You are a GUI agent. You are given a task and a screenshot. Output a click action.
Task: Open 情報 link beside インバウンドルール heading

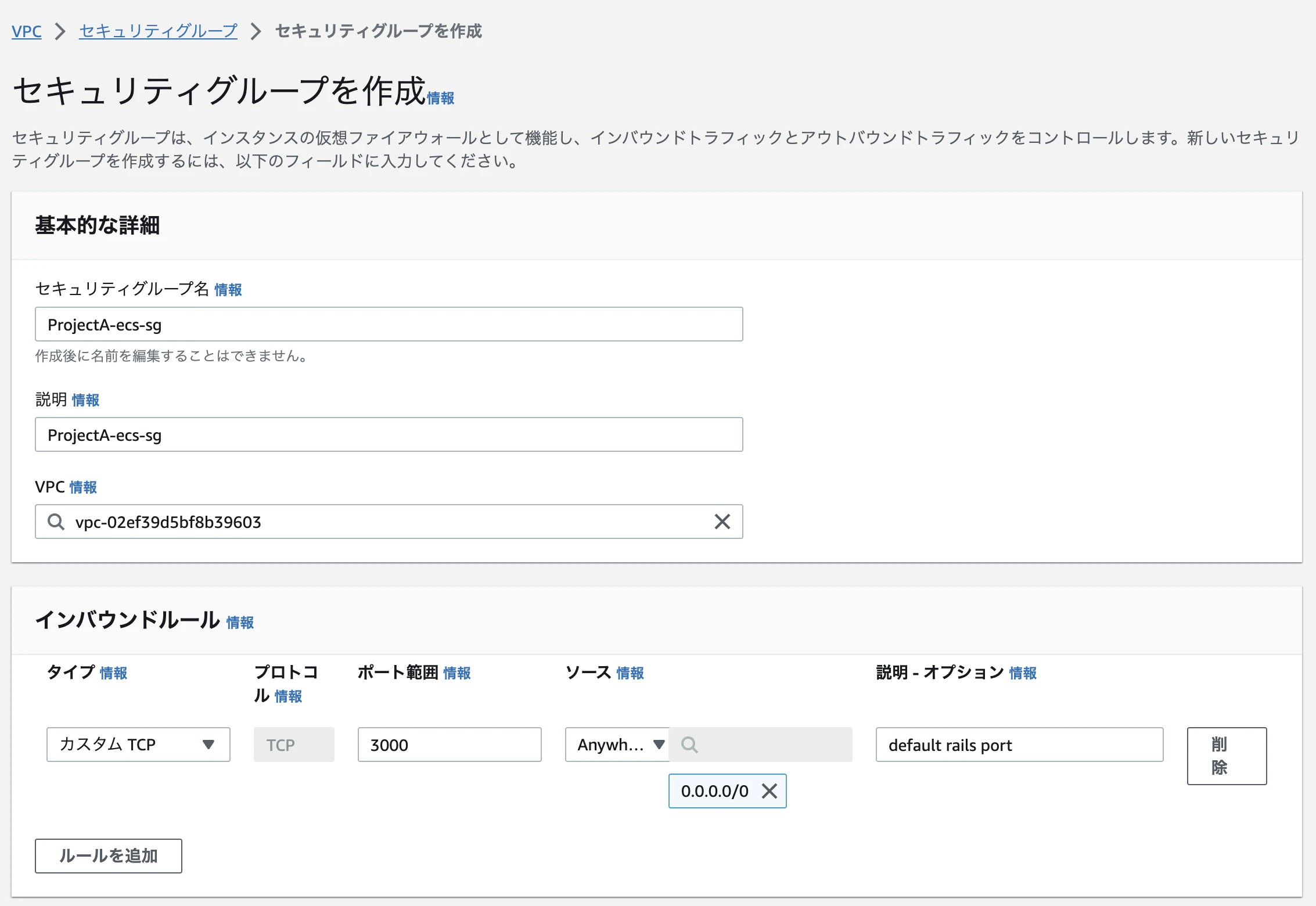(240, 623)
